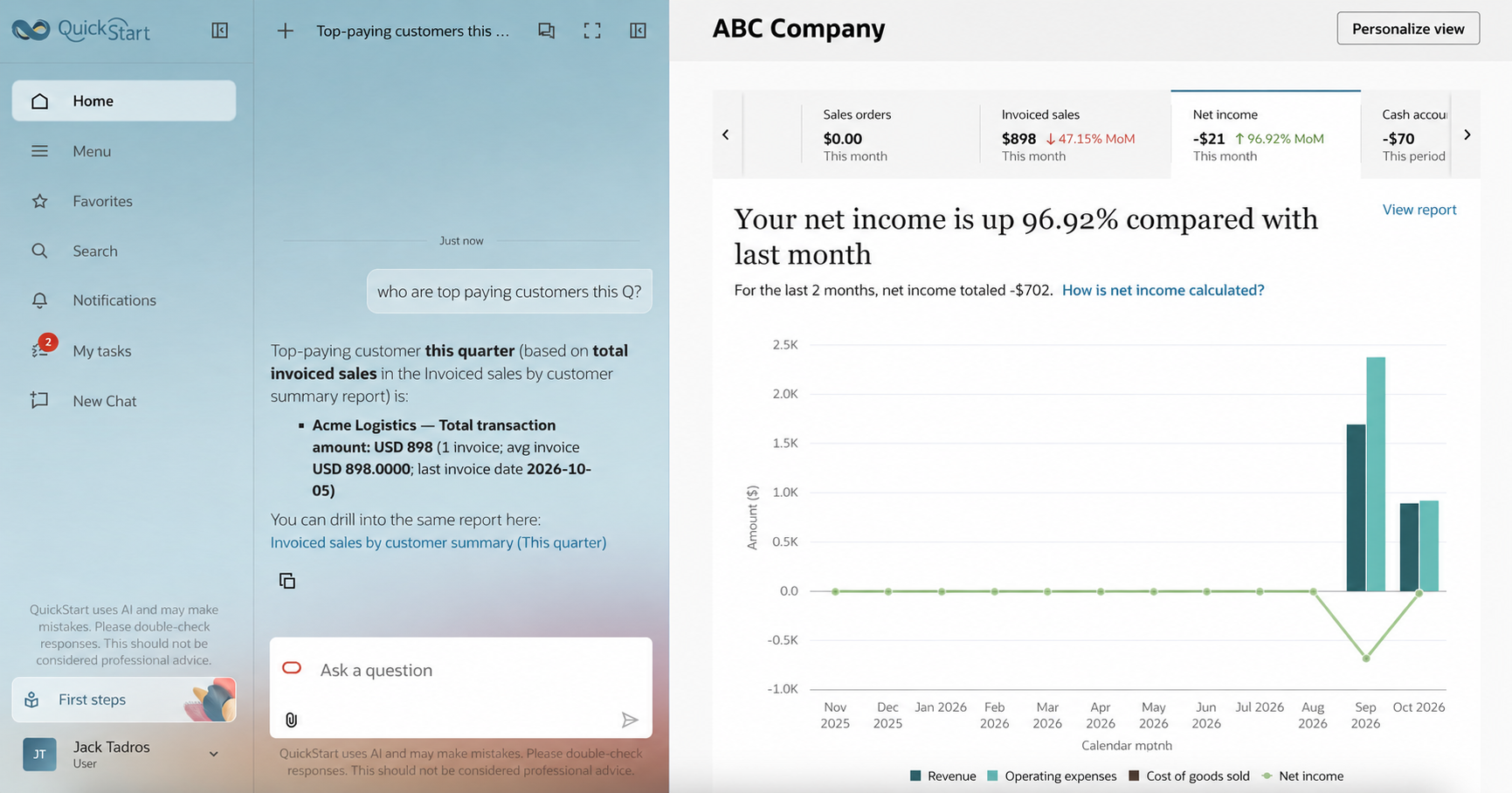Click the 96.92% MoM indicator
1512x793 pixels.
[x=1279, y=139]
